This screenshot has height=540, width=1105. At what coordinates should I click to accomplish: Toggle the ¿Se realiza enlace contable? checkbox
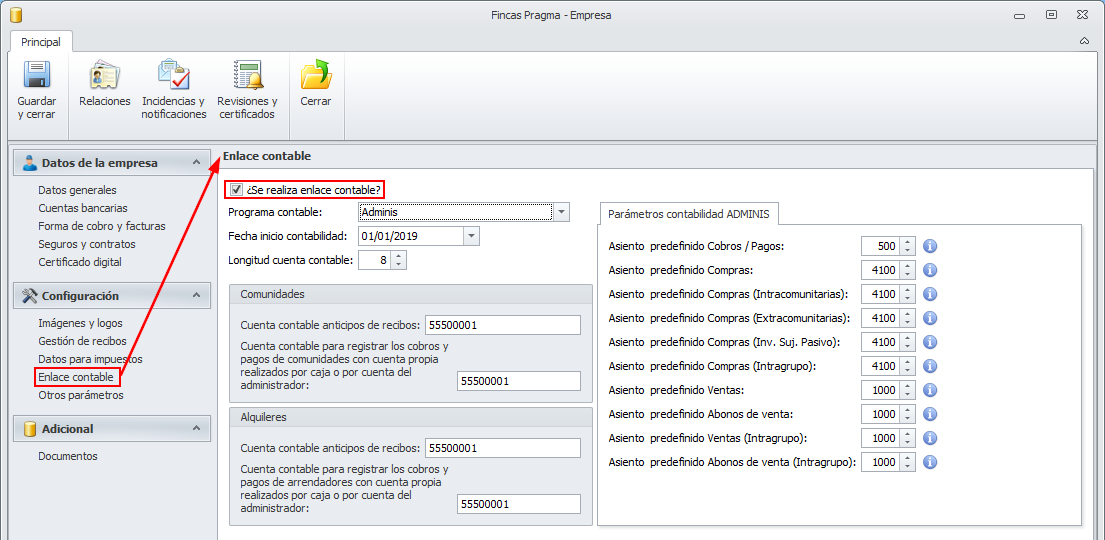pos(236,190)
